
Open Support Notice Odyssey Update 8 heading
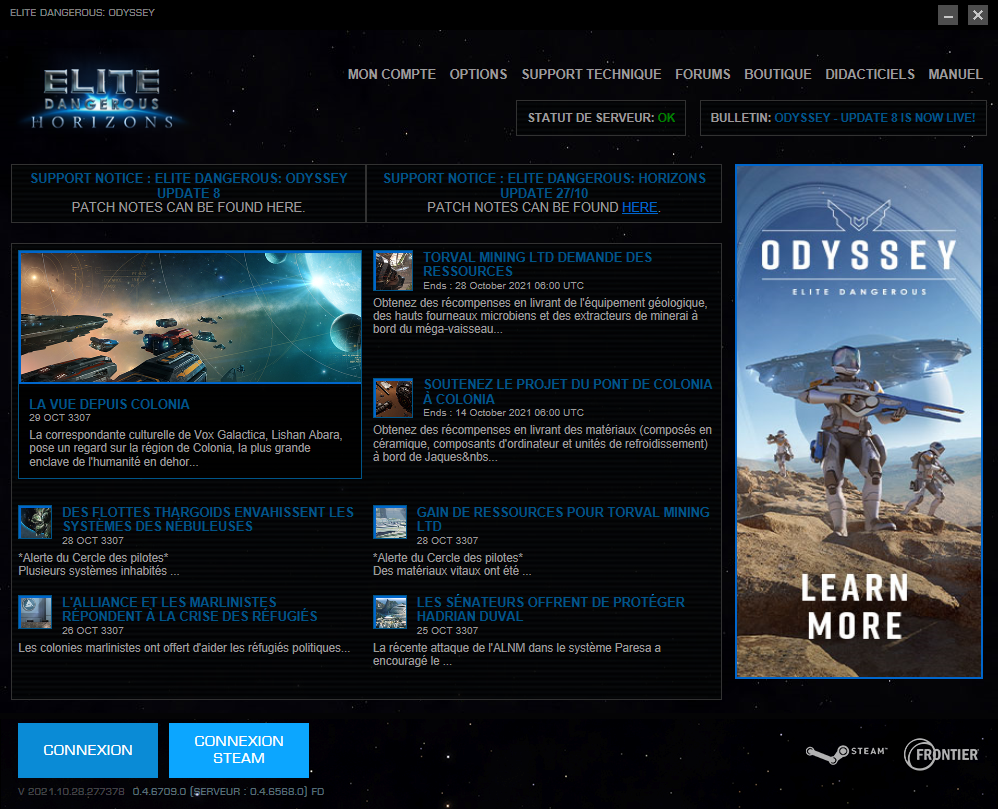tap(188, 185)
